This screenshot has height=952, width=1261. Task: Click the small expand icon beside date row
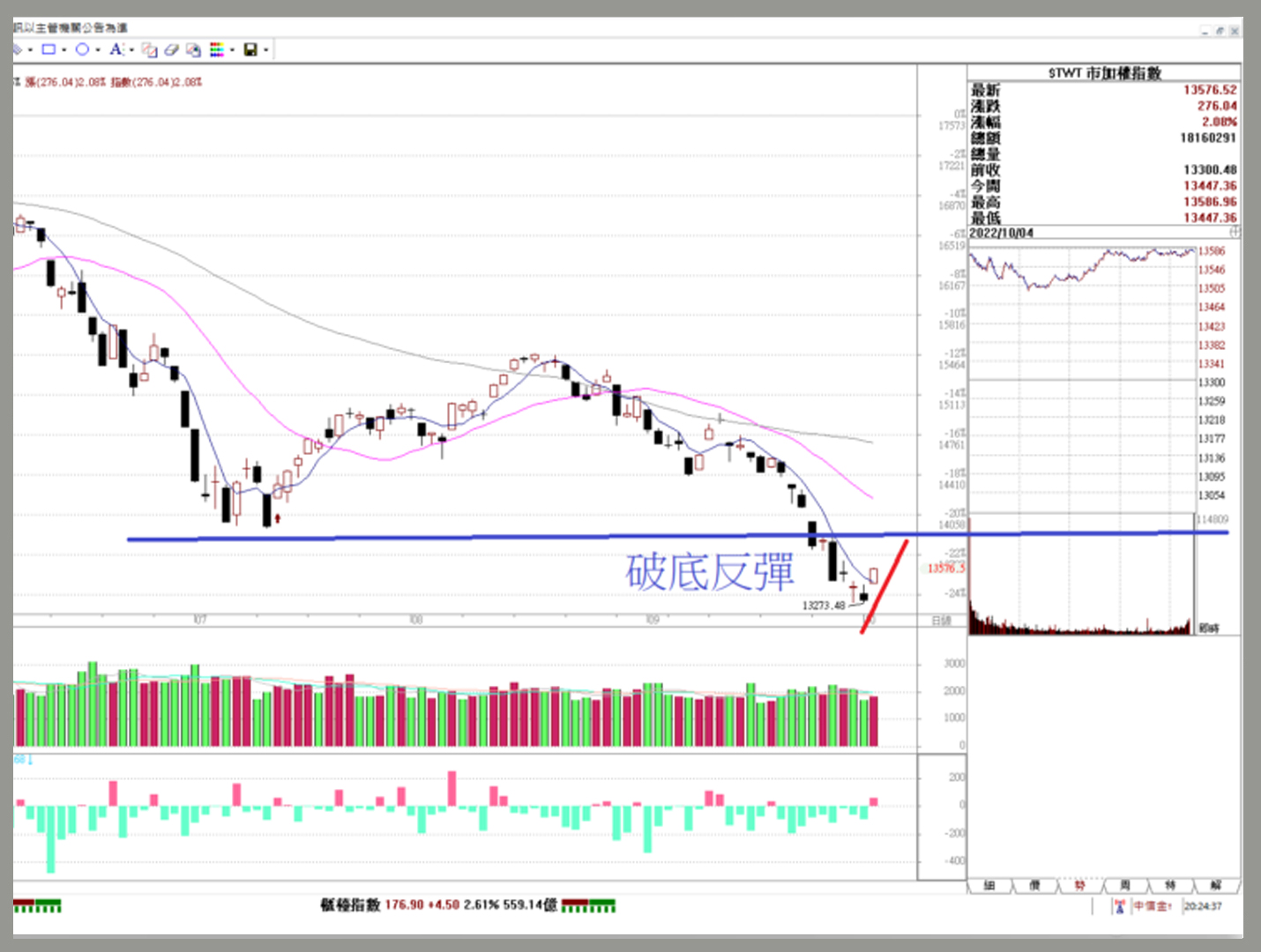coord(1235,232)
